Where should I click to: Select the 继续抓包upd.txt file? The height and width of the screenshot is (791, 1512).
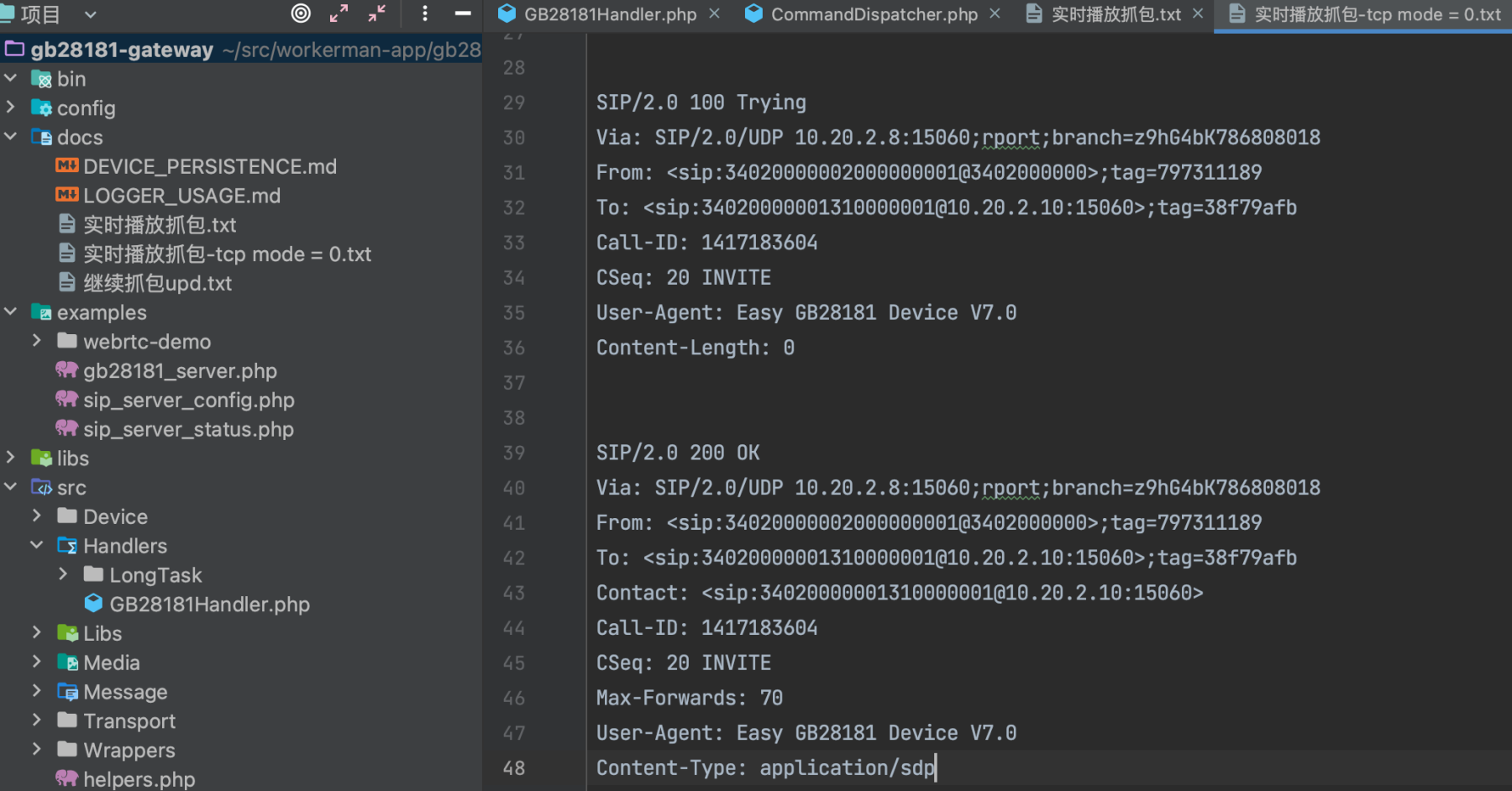tap(157, 283)
